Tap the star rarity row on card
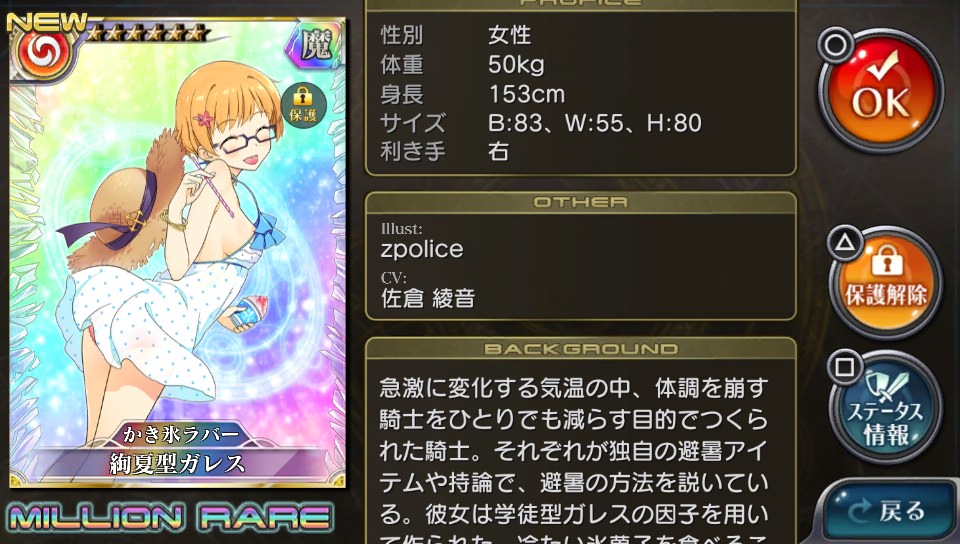The height and width of the screenshot is (544, 960). pos(145,32)
